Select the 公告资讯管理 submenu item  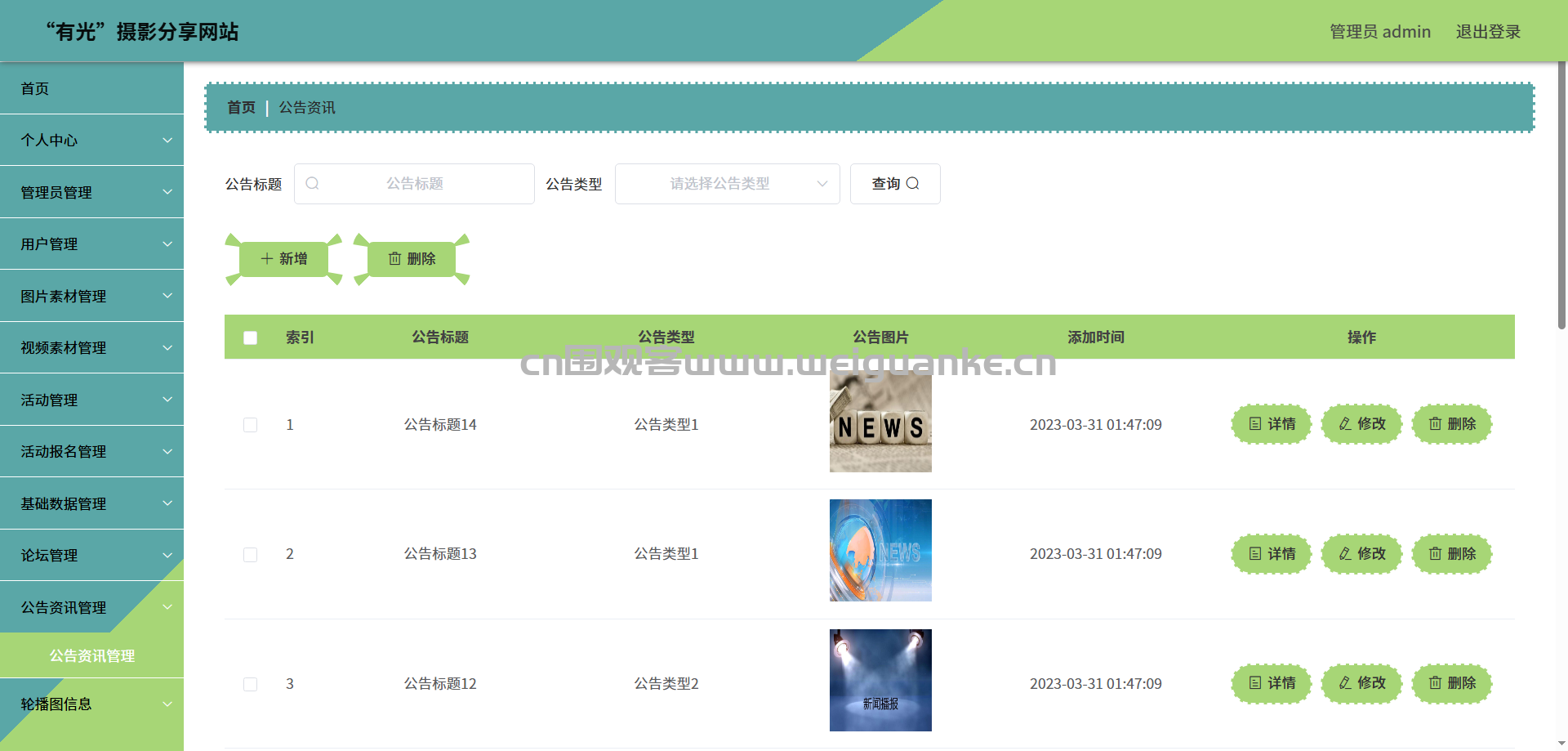(91, 655)
